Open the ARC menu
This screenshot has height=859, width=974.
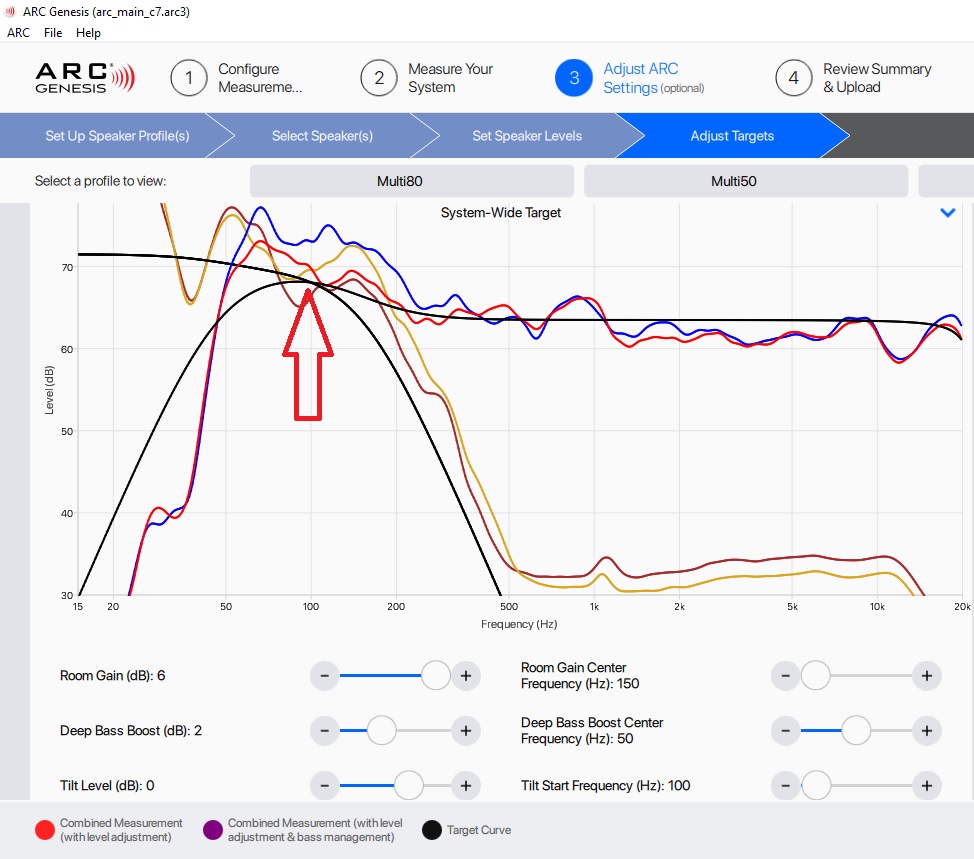pyautogui.click(x=18, y=33)
